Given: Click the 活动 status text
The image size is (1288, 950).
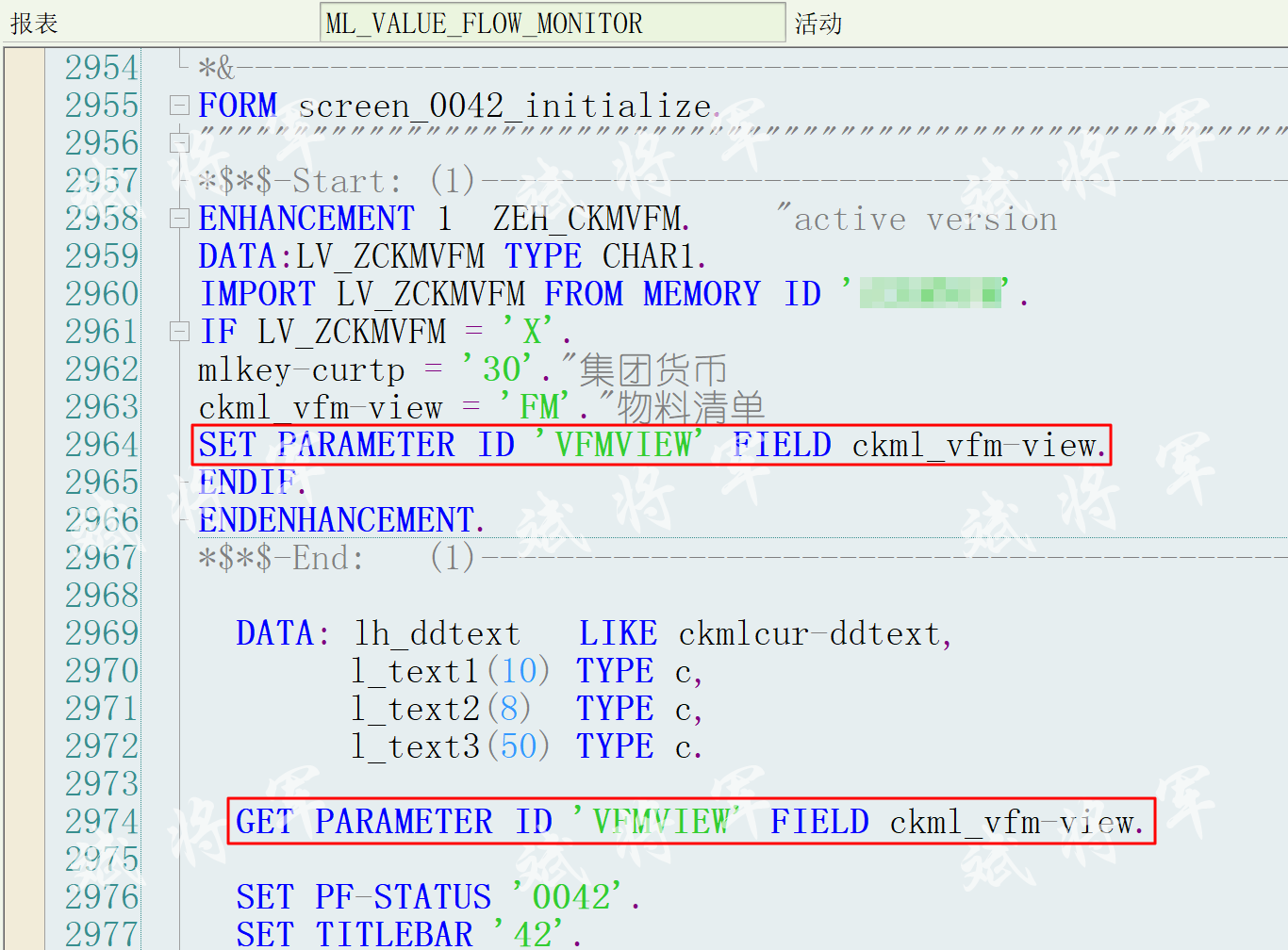Looking at the screenshot, I should click(818, 24).
